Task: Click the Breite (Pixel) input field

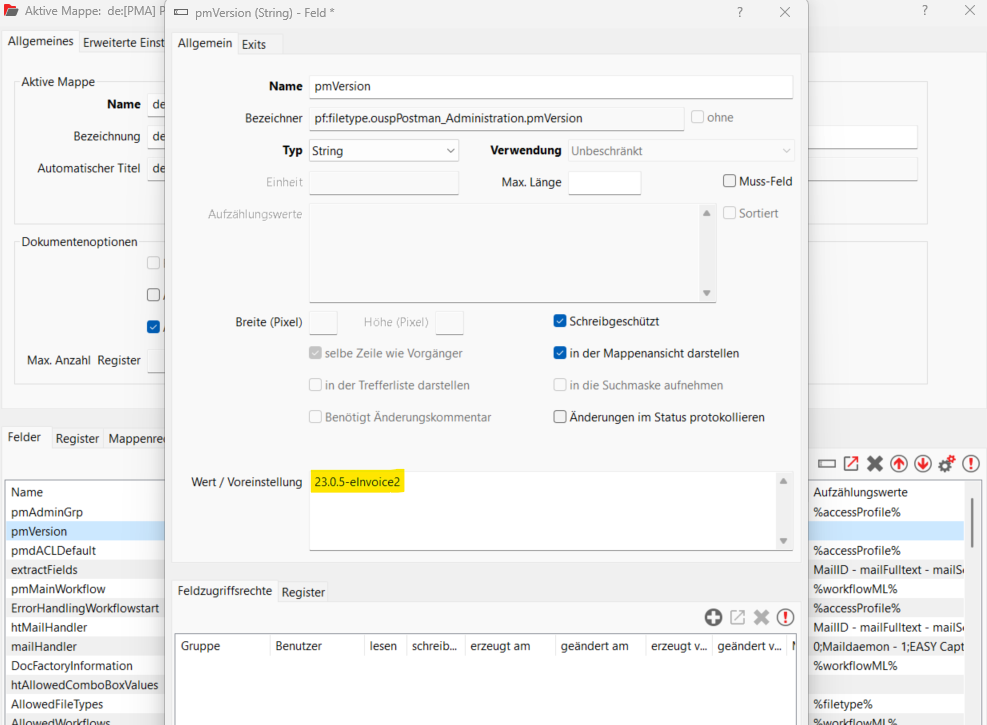Action: [323, 322]
